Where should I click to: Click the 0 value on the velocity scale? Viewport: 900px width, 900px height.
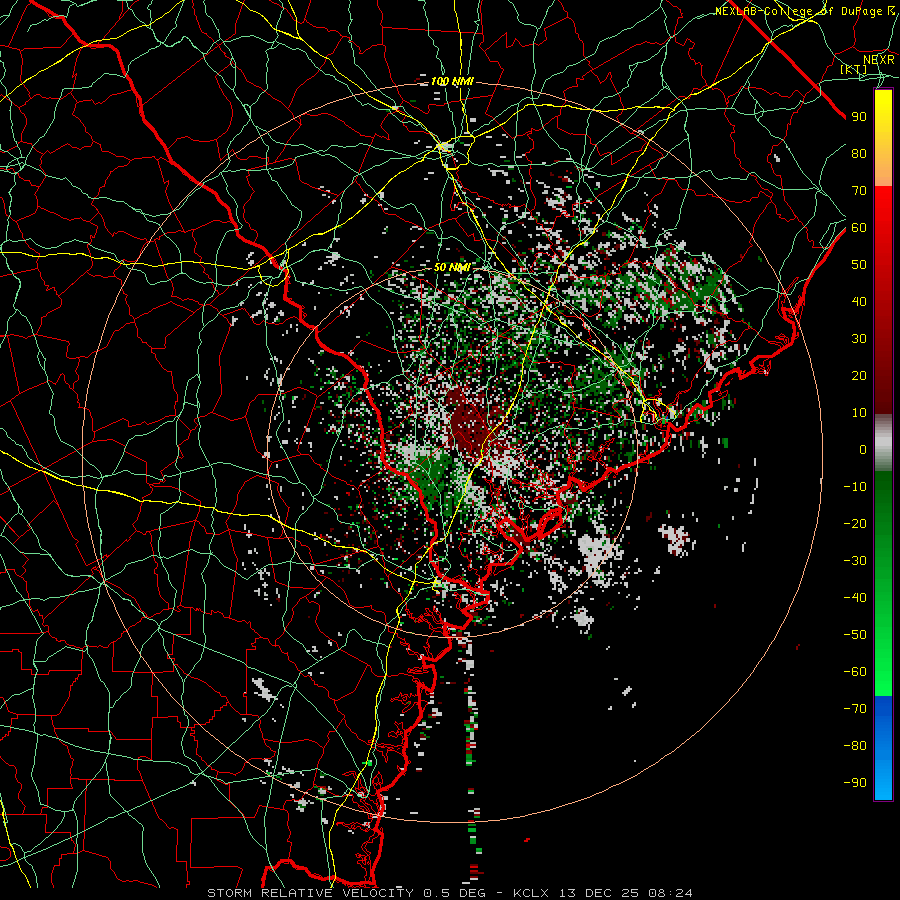pos(863,449)
